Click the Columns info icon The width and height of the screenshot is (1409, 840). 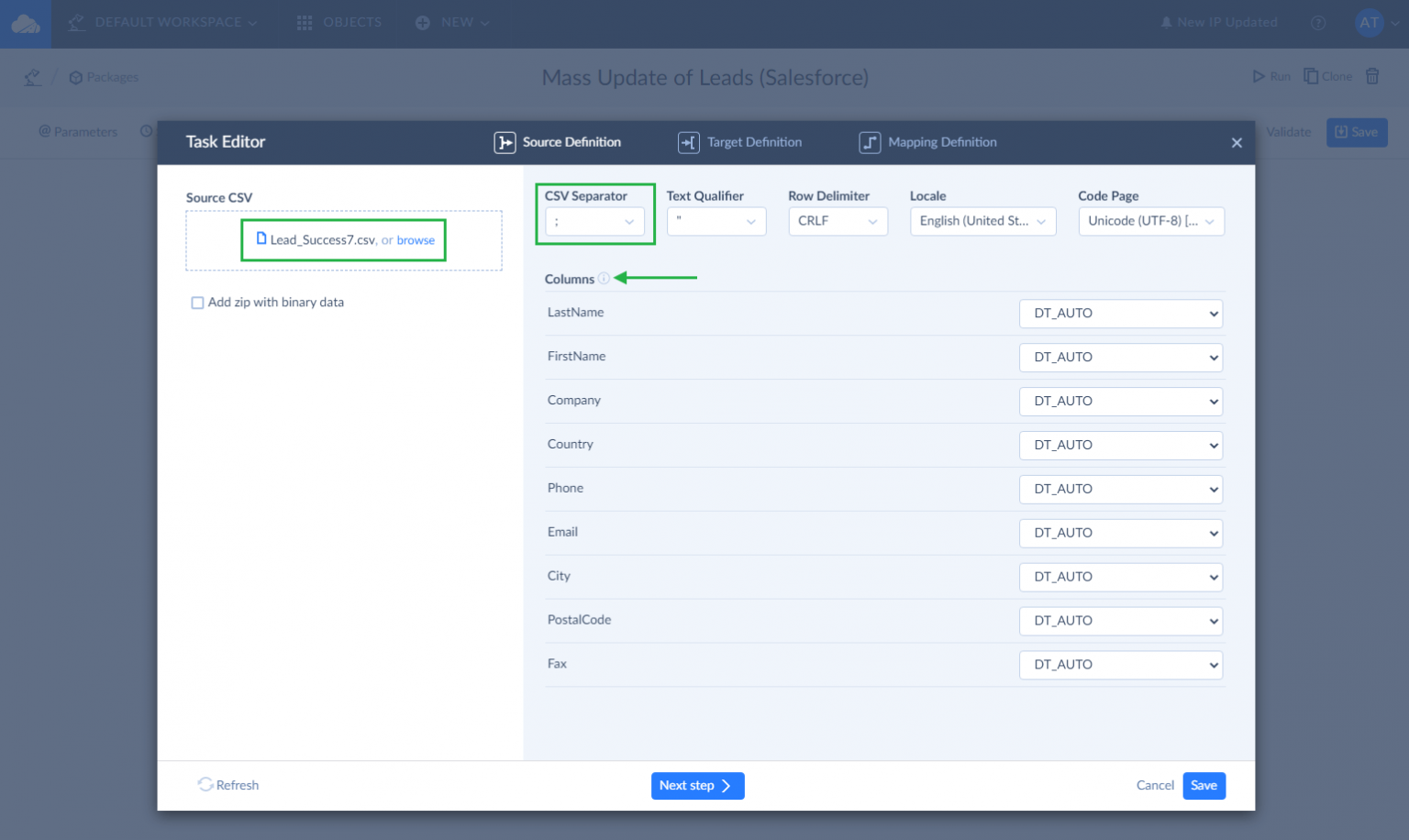(604, 279)
